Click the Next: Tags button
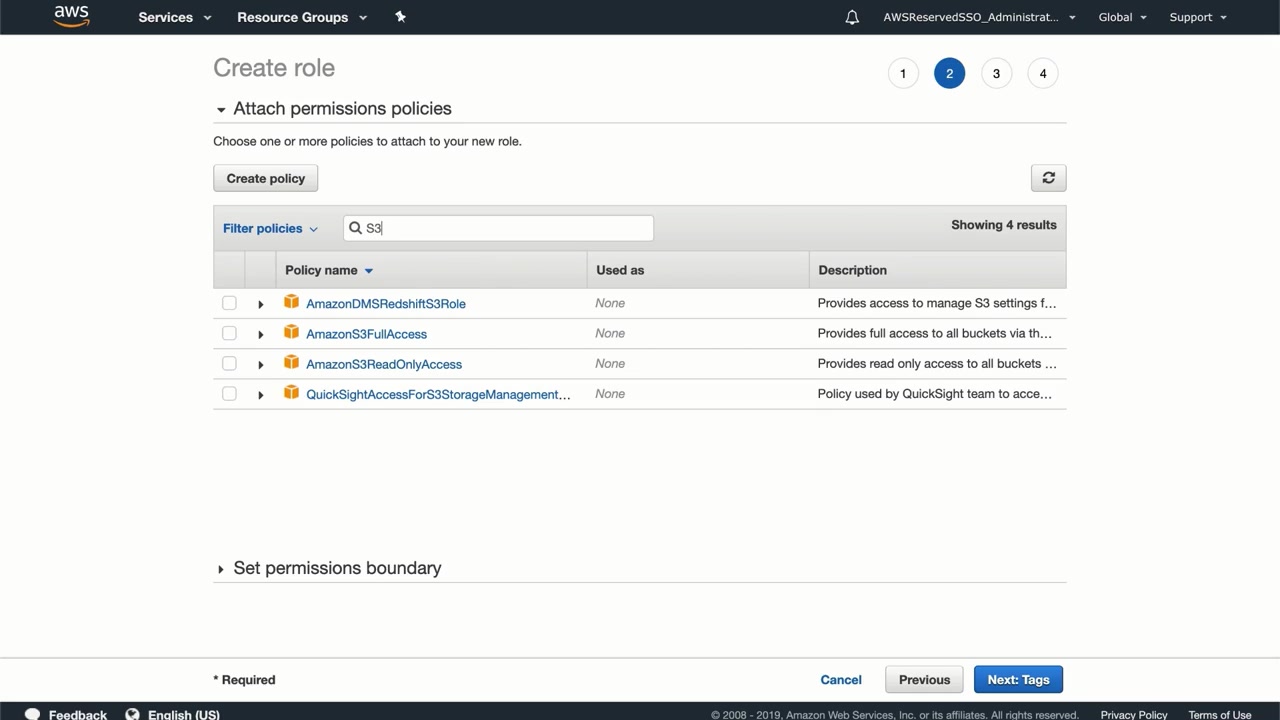1280x720 pixels. click(1018, 680)
